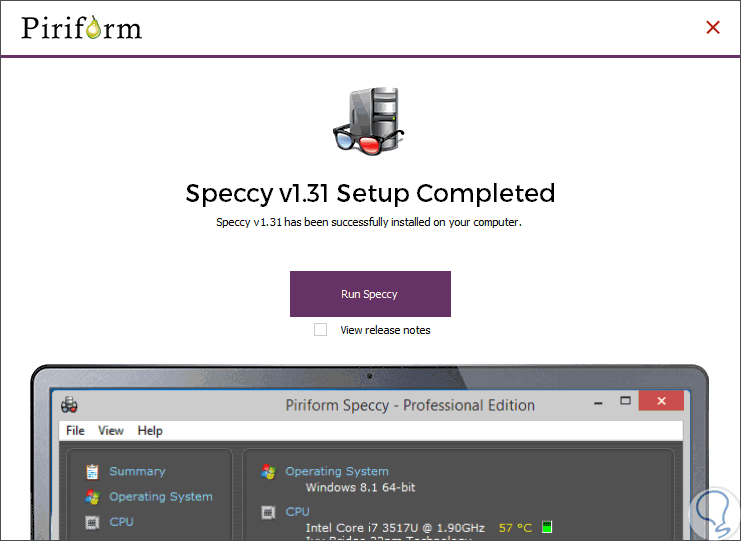The width and height of the screenshot is (741, 541).
Task: Click the Piriform Speccy - Professional Edition title
Action: coord(410,405)
